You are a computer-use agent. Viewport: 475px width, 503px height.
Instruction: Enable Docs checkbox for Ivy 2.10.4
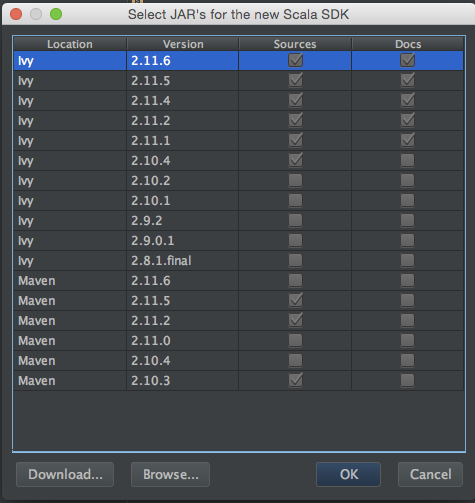[x=407, y=160]
